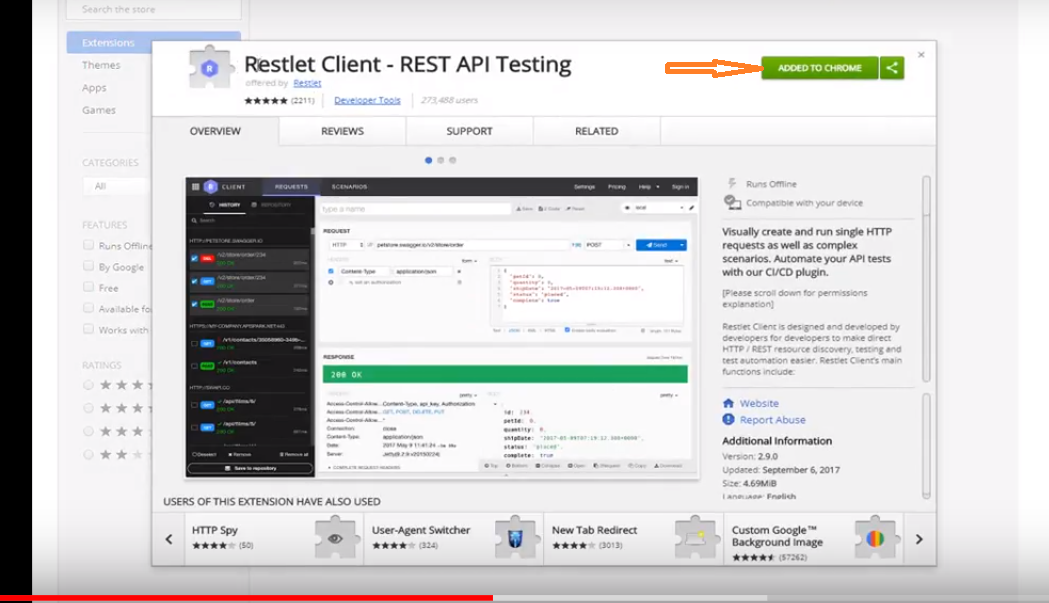
Task: Click the Search the store field
Action: (154, 9)
